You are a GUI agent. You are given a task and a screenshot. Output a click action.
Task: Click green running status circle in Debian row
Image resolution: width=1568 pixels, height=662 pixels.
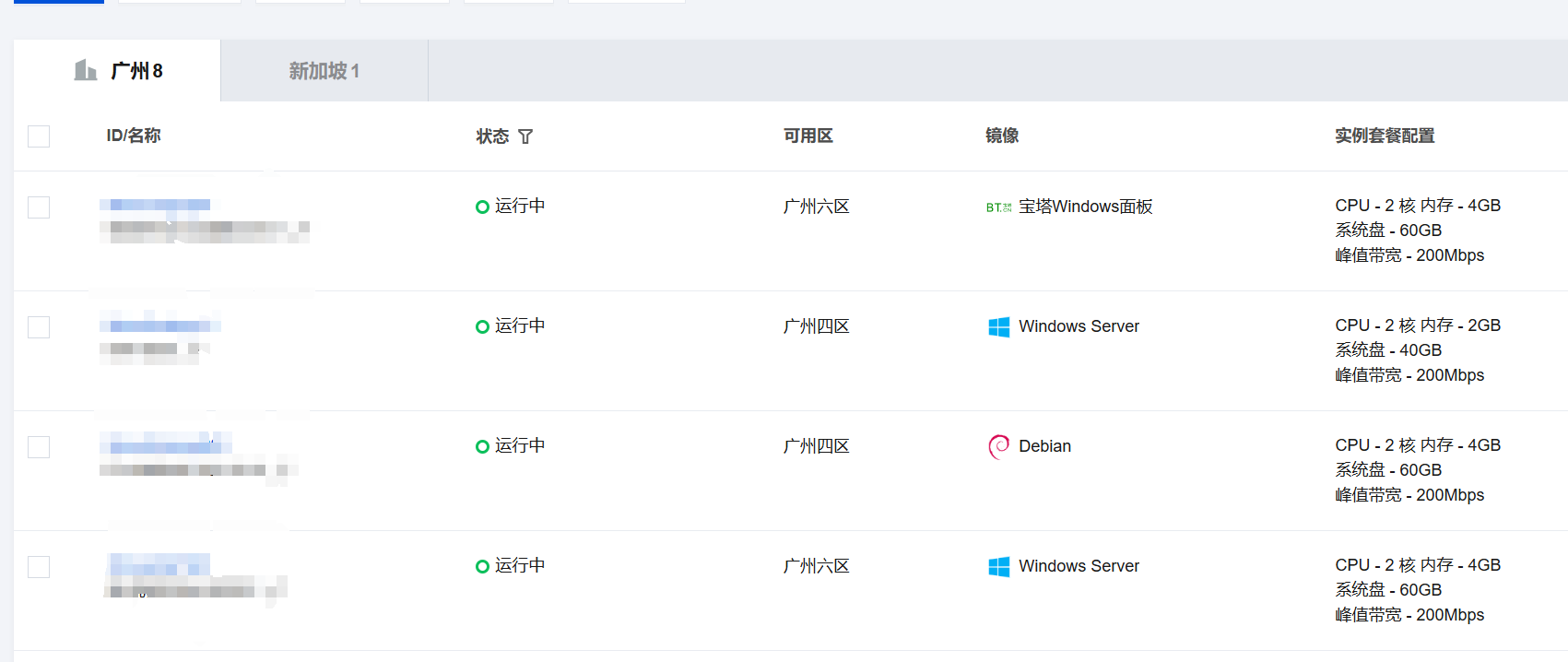(482, 446)
